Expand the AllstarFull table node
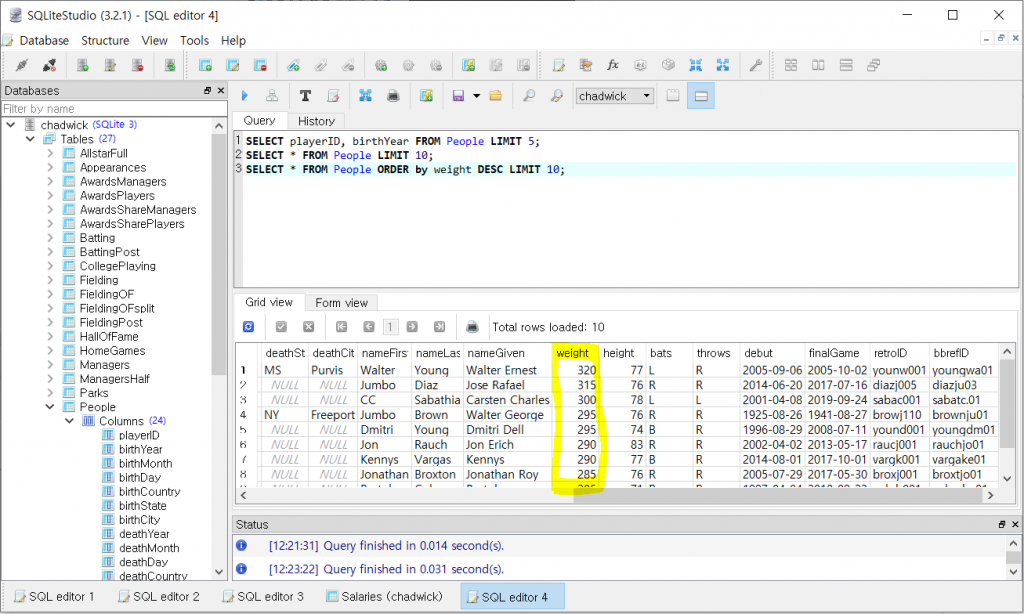1024x614 pixels. click(50, 153)
